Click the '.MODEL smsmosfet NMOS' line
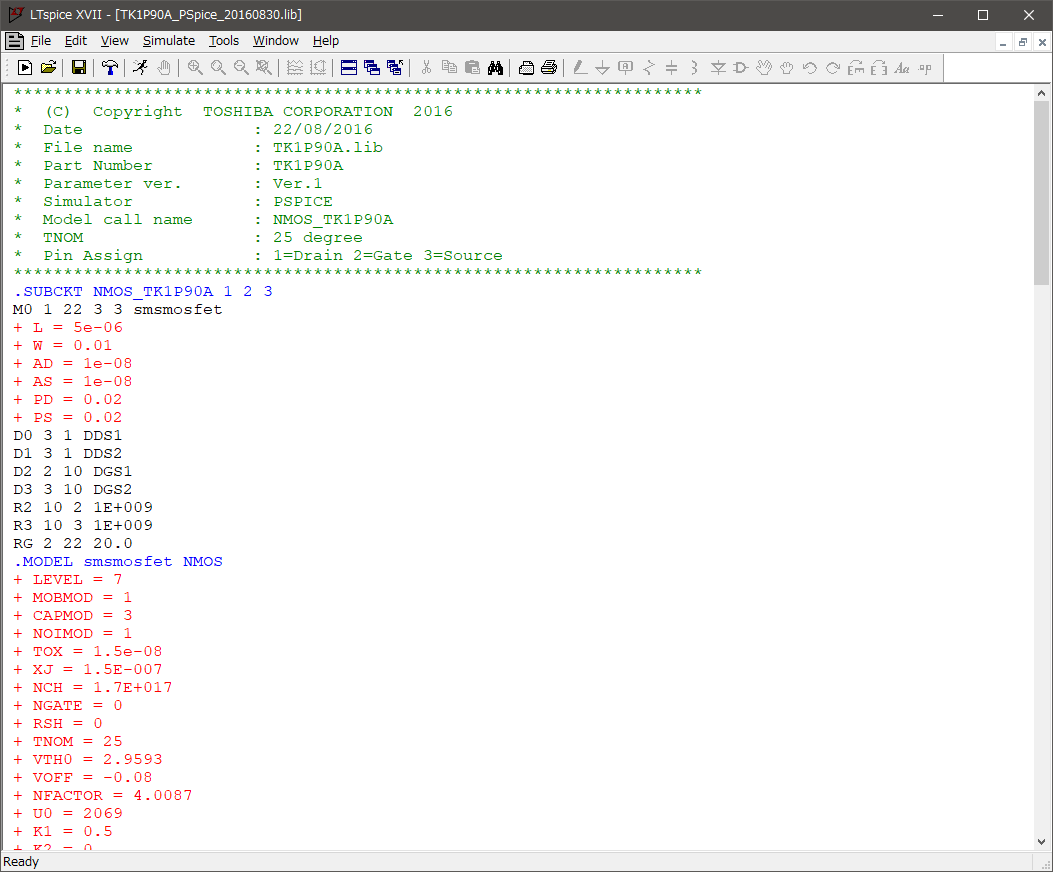Image resolution: width=1053 pixels, height=872 pixels. click(x=118, y=562)
